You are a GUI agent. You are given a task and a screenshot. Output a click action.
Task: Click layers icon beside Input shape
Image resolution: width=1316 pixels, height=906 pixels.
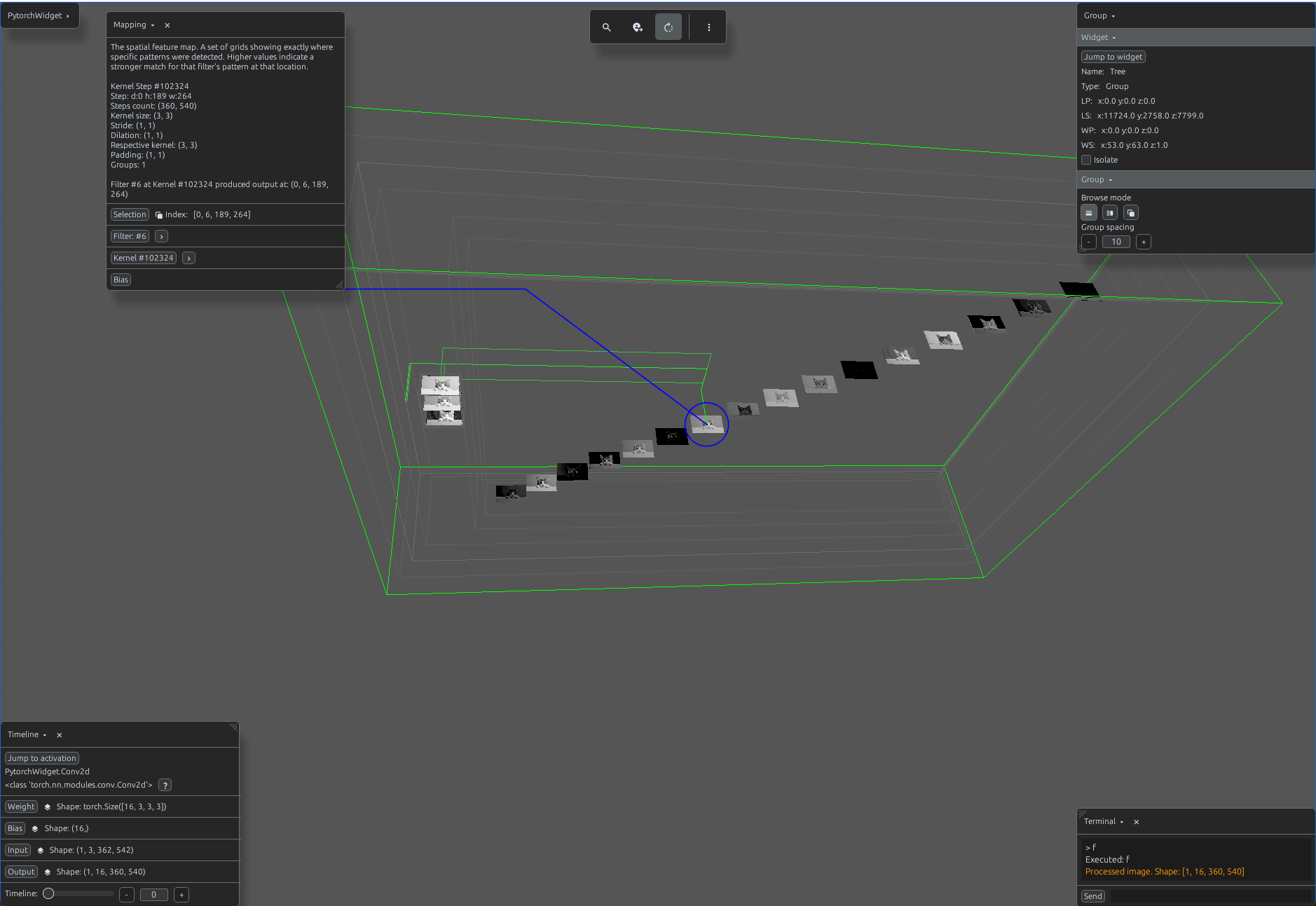[x=41, y=851]
